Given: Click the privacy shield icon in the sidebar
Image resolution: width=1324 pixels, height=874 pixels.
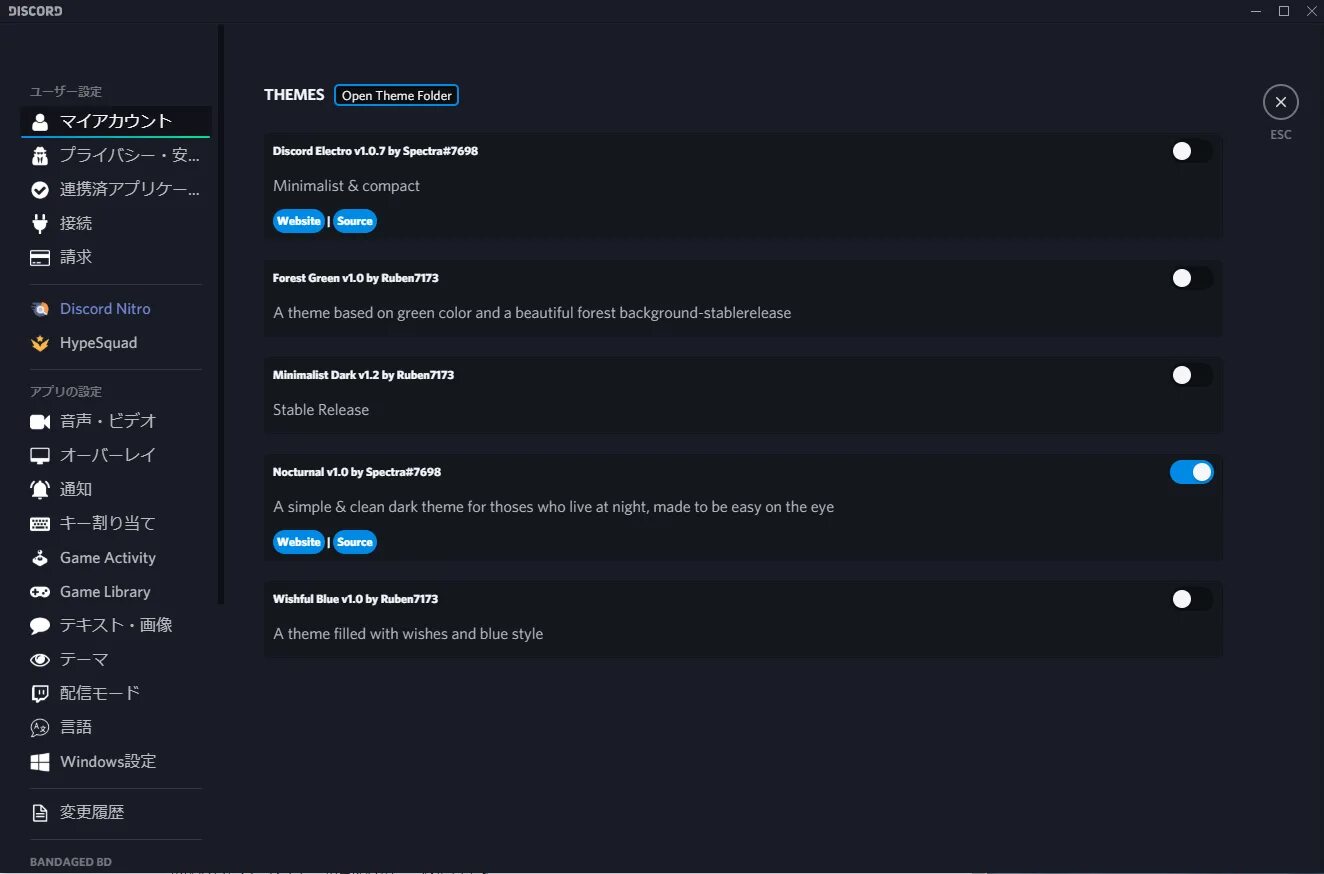Looking at the screenshot, I should click(x=40, y=156).
